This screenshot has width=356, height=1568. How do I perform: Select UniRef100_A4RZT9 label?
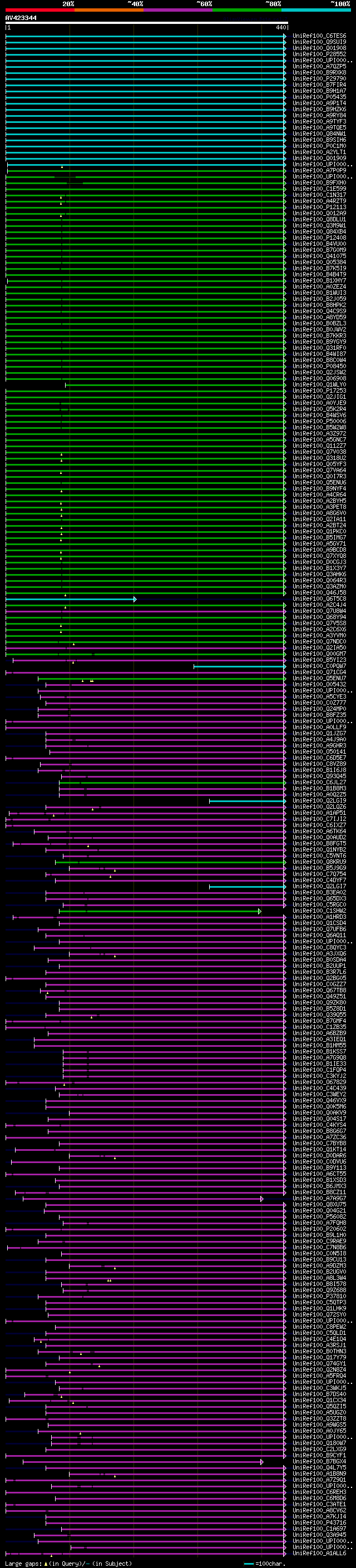coord(319,201)
